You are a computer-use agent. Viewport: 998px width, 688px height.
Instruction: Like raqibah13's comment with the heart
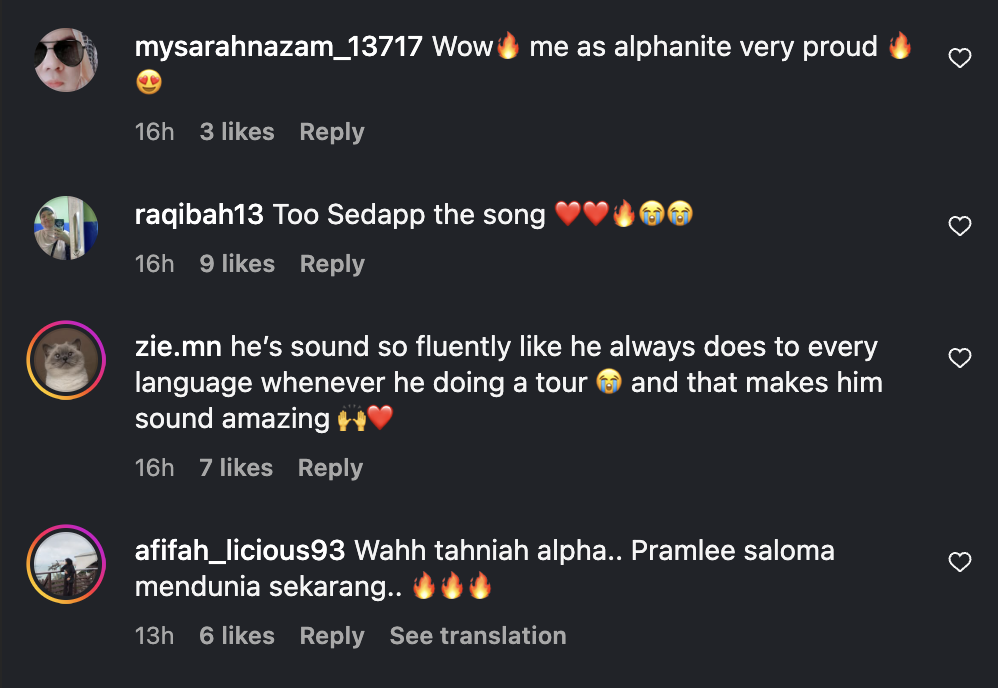959,226
